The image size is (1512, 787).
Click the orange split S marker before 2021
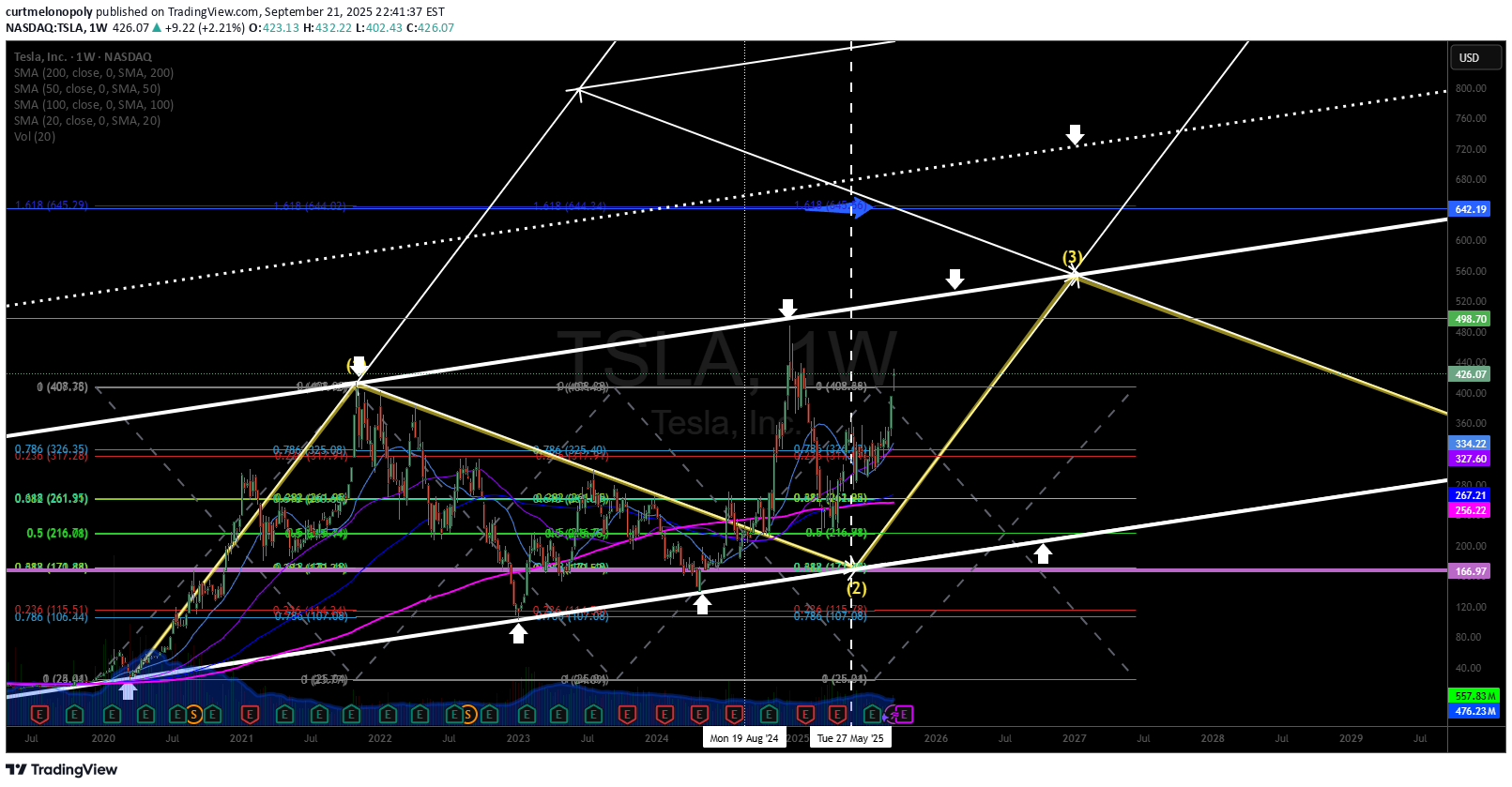pos(194,715)
